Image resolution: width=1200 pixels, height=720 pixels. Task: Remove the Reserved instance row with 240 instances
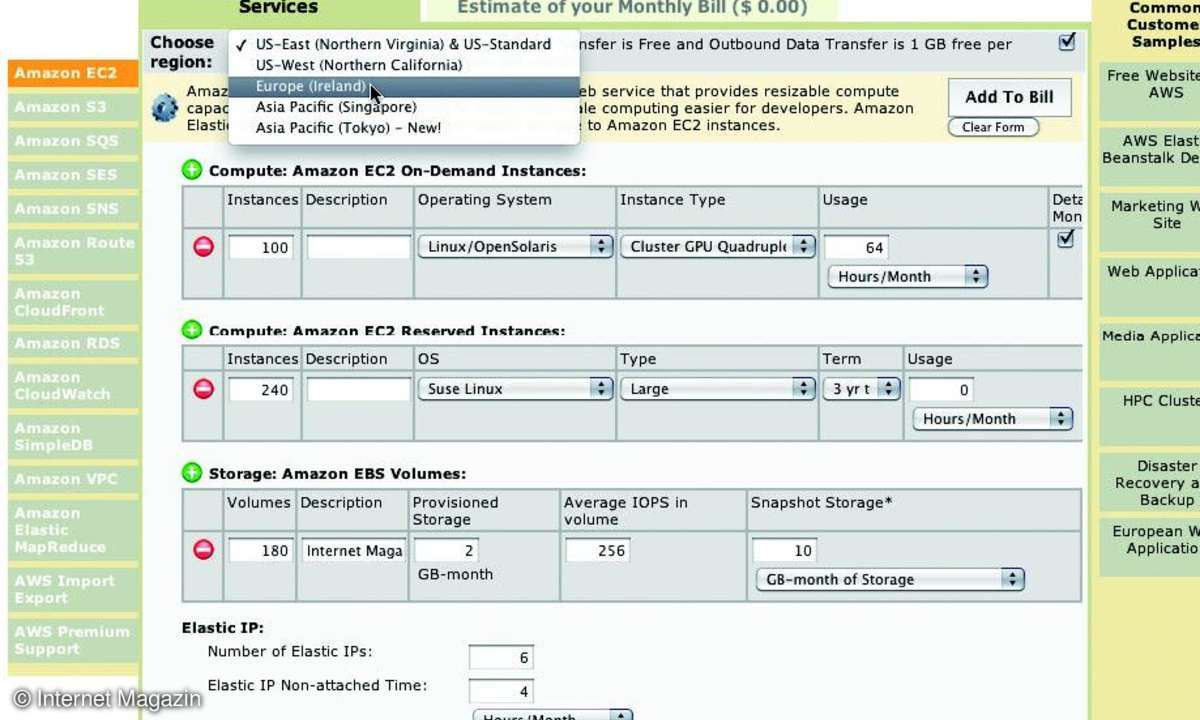click(x=204, y=389)
